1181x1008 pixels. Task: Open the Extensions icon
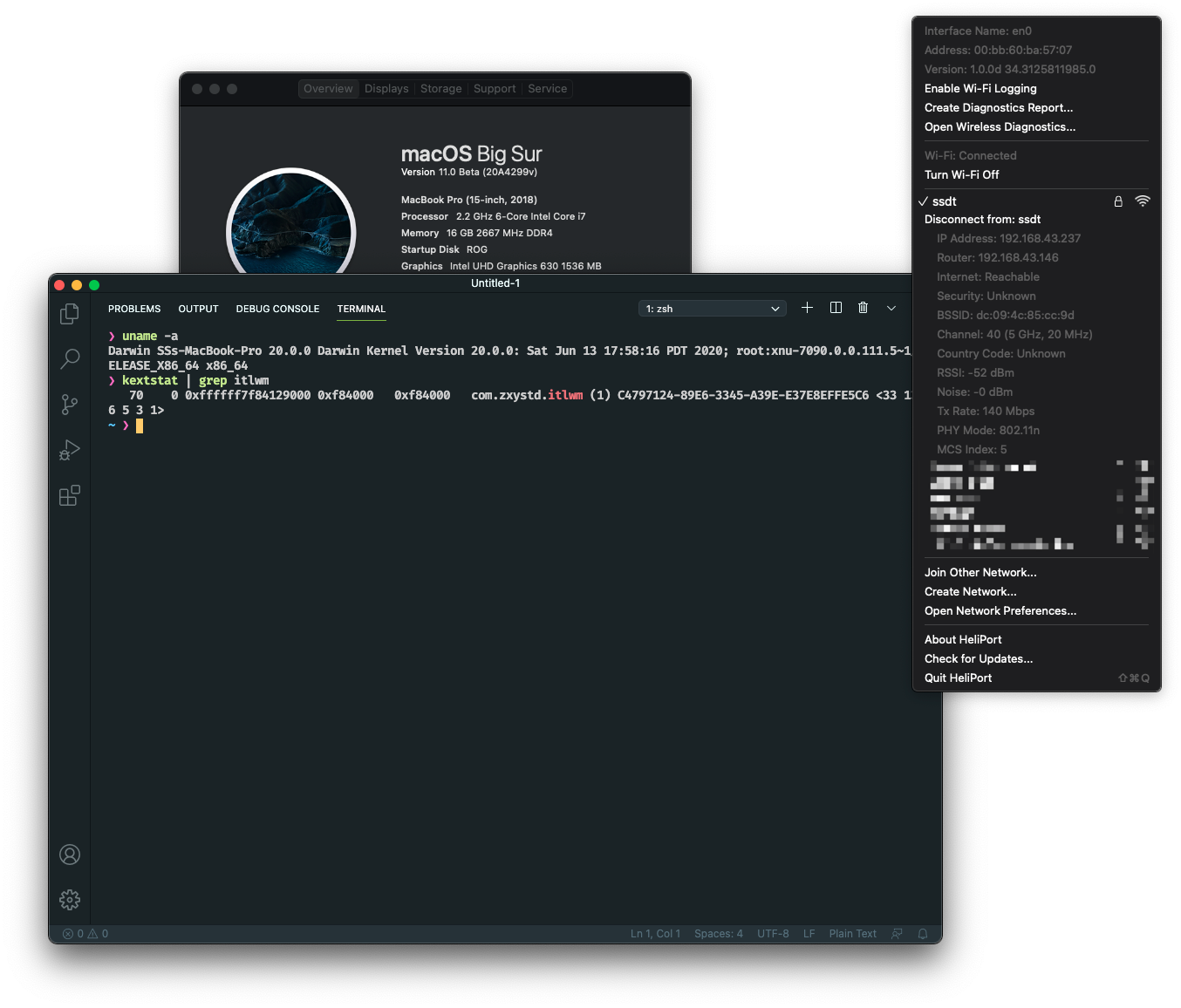[70, 495]
